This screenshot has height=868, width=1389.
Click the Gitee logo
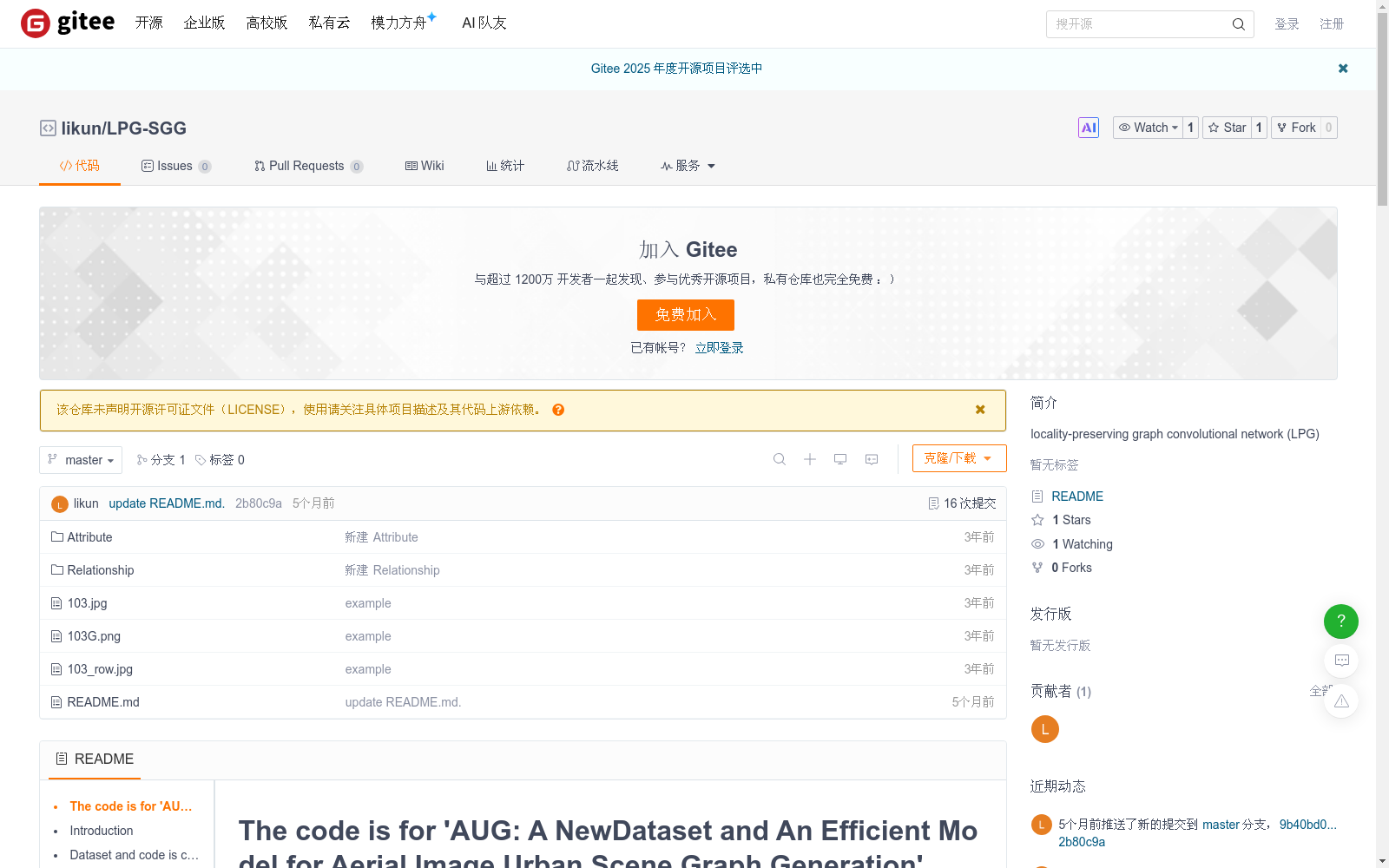click(x=68, y=23)
